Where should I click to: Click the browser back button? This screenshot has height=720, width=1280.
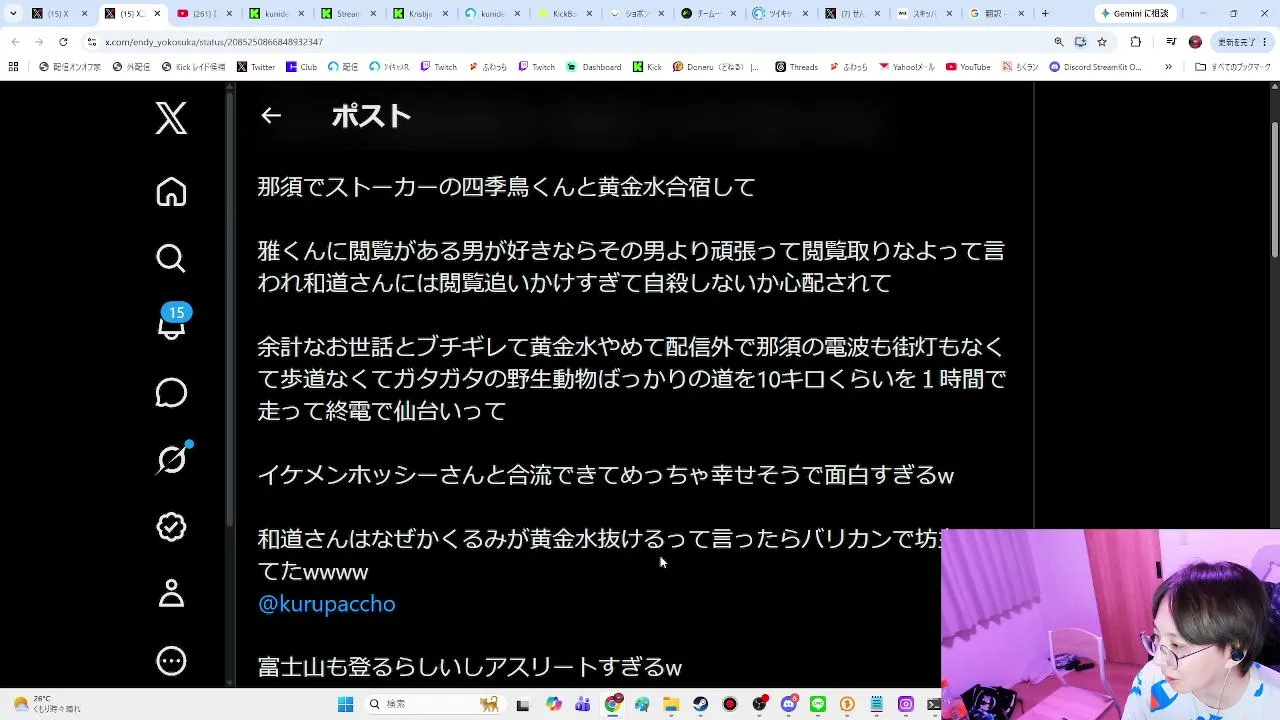click(x=15, y=42)
